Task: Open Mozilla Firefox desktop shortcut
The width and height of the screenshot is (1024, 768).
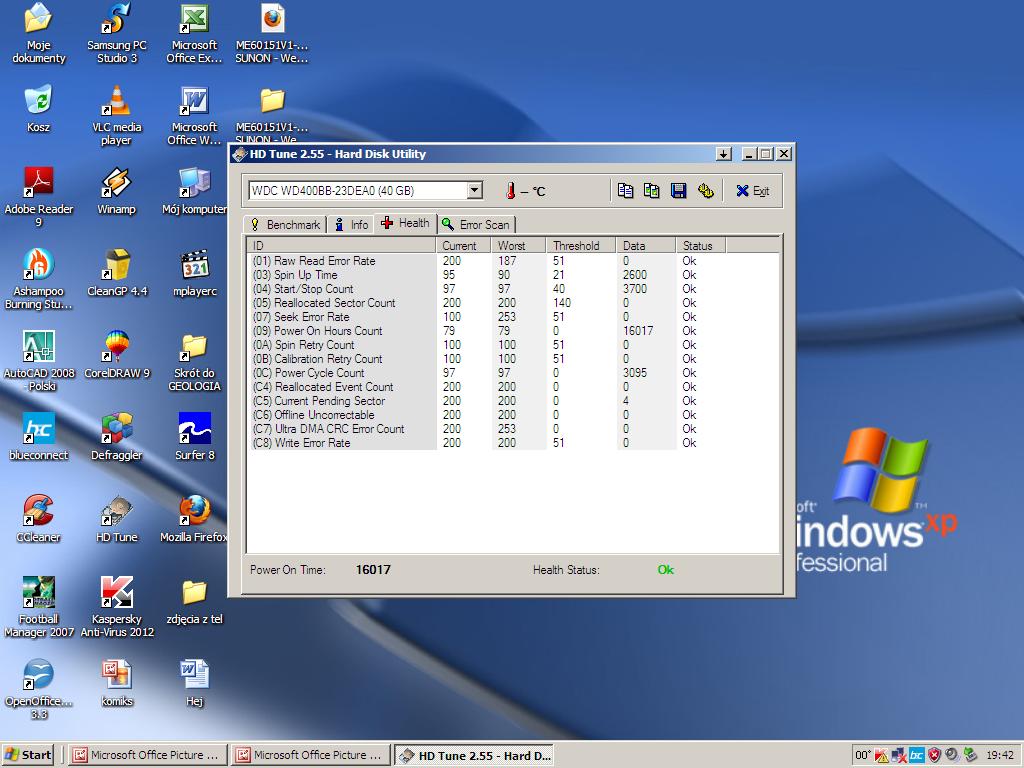Action: coord(194,519)
